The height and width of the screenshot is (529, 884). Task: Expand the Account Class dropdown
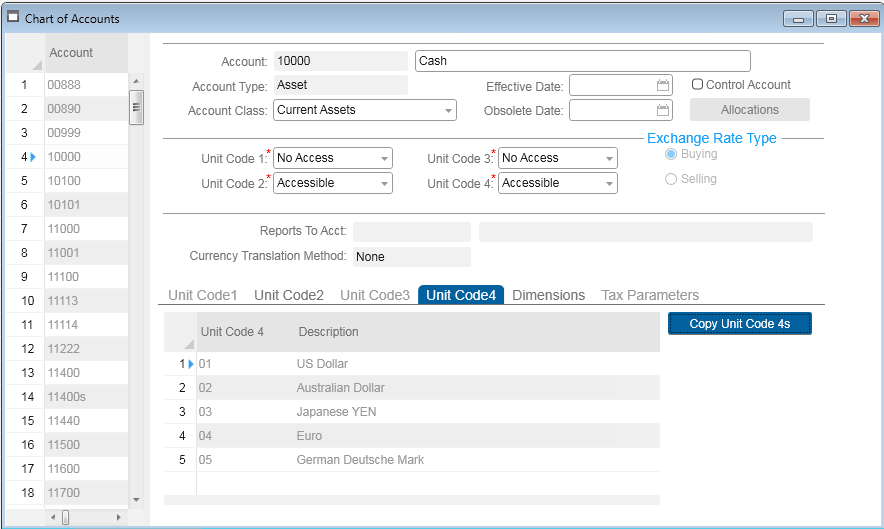pos(448,110)
